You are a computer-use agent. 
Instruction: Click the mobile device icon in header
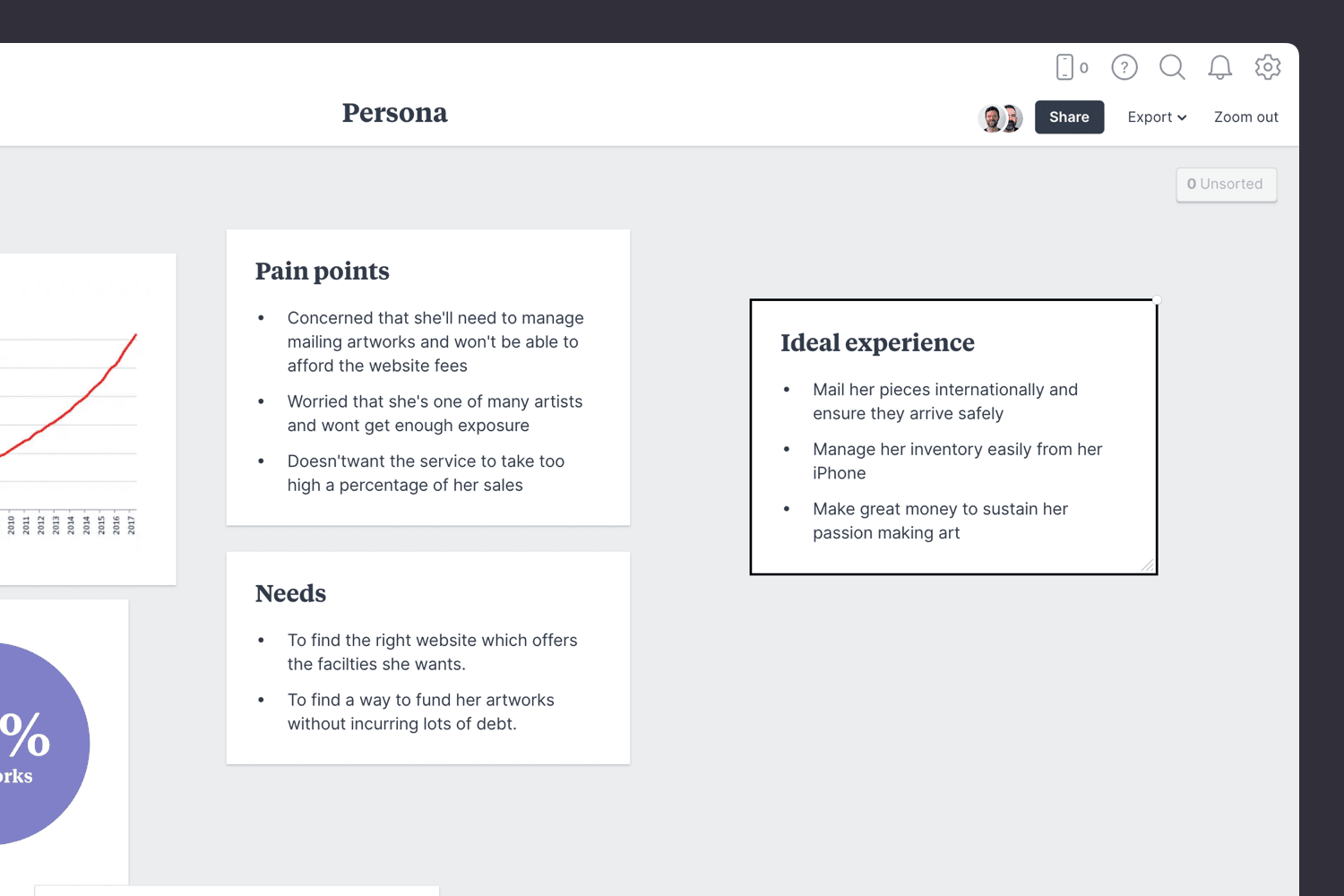pyautogui.click(x=1065, y=67)
